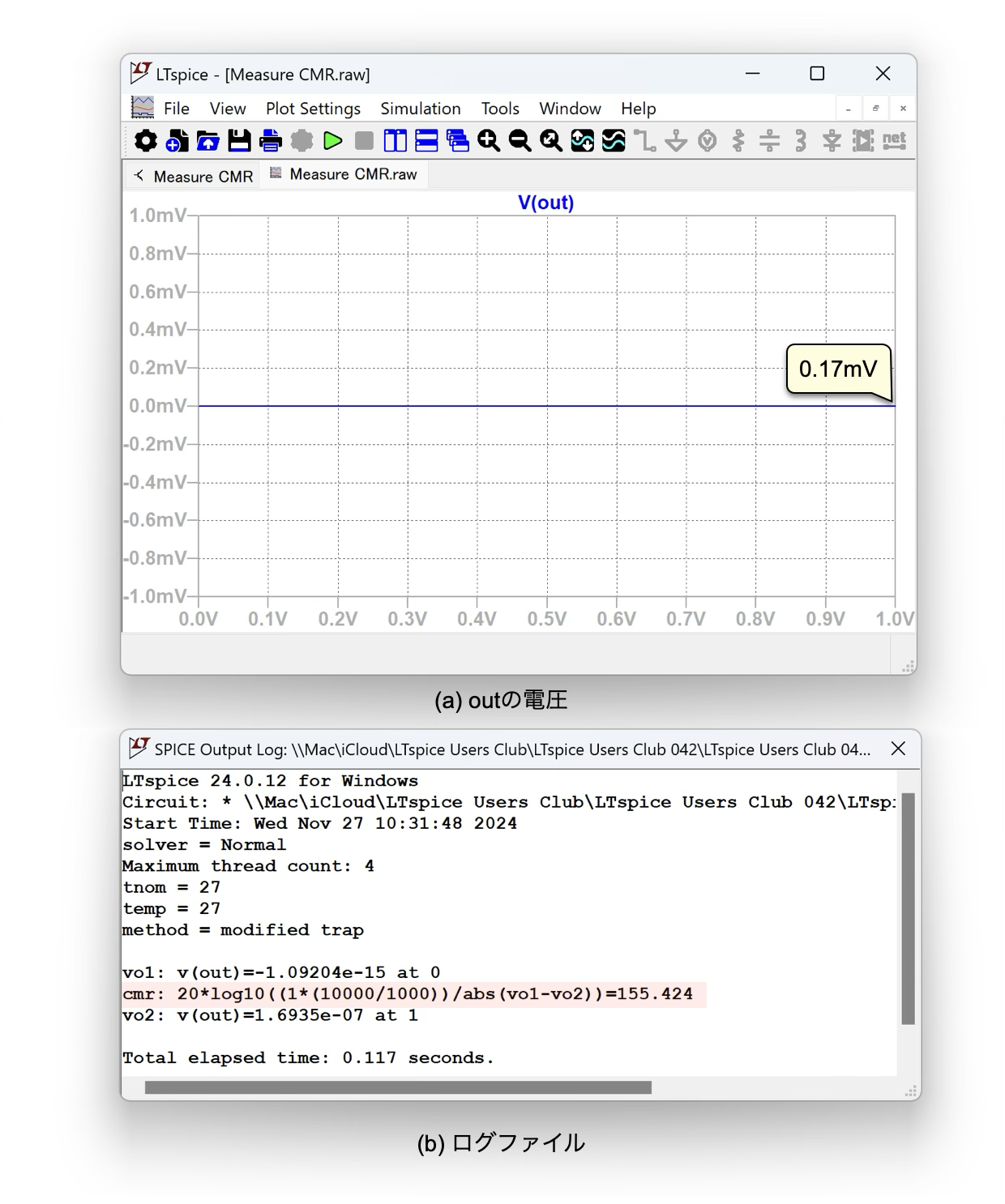Screen dimensions: 1005x1204
Task: Open the Window menu
Action: click(570, 109)
